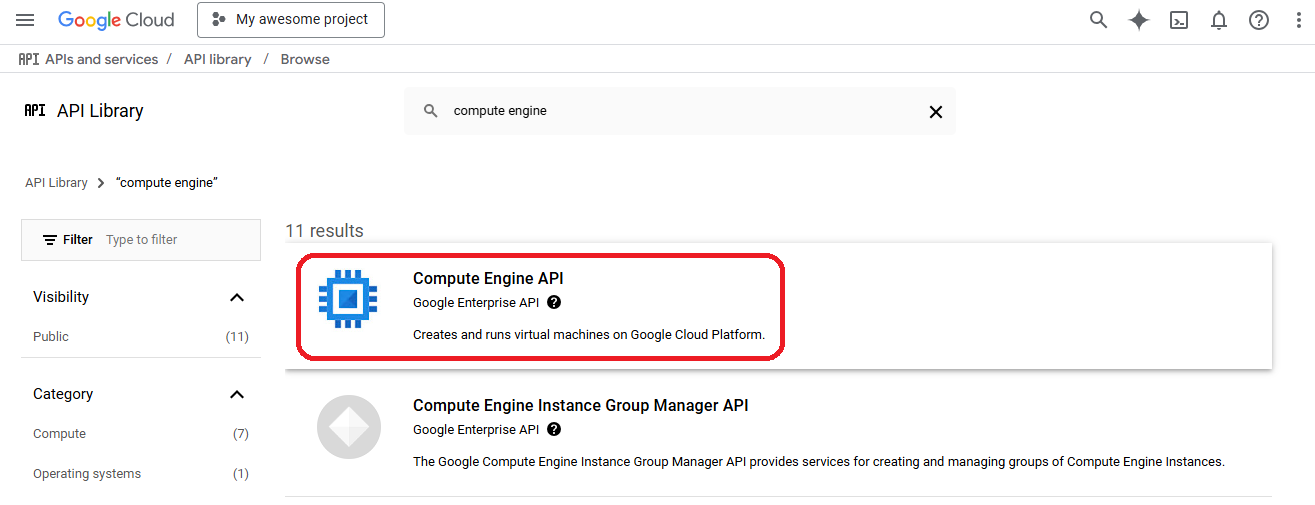Click help icon beside Instance Group Manager API
Screen dimensions: 1315x505
click(x=554, y=430)
